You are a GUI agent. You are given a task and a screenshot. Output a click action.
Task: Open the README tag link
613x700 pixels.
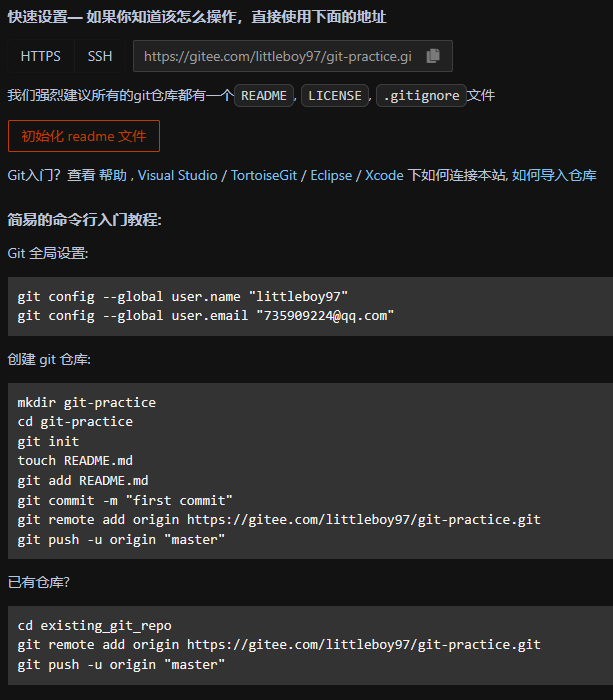[x=264, y=96]
